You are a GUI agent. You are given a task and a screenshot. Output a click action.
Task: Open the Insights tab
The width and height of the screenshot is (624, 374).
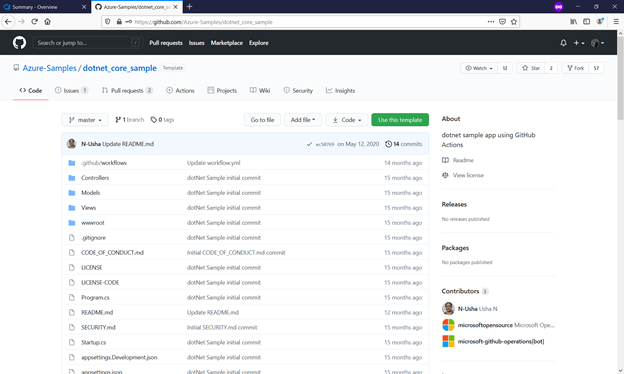pyautogui.click(x=340, y=91)
